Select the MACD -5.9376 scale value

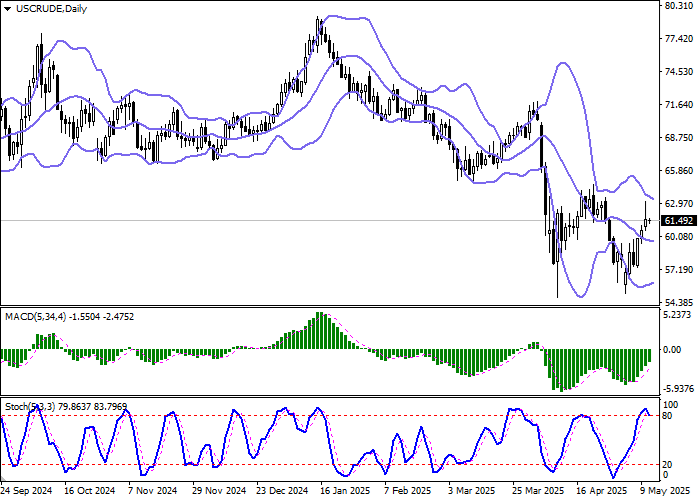[679, 389]
